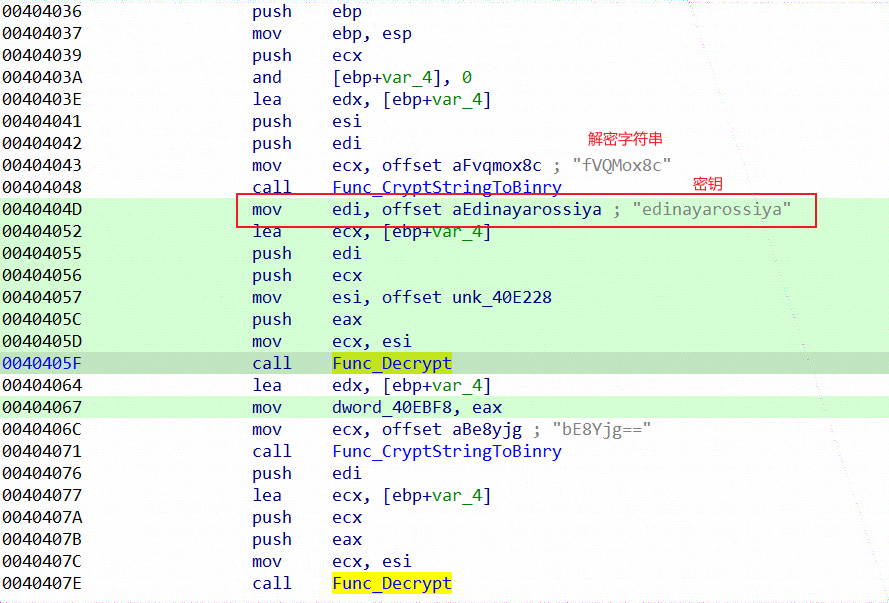
Task: Select address 00404036 at push ebp
Action: pyautogui.click(x=42, y=11)
